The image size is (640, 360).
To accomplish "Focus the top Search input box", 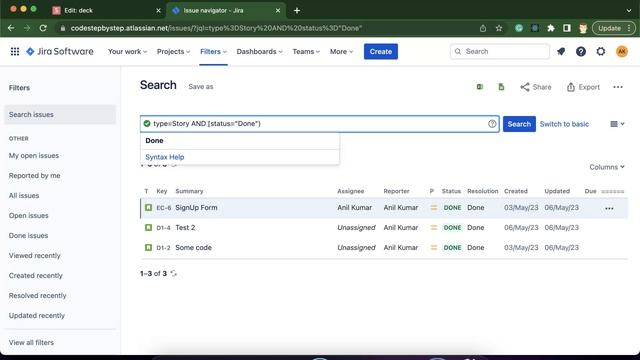I will coord(500,51).
